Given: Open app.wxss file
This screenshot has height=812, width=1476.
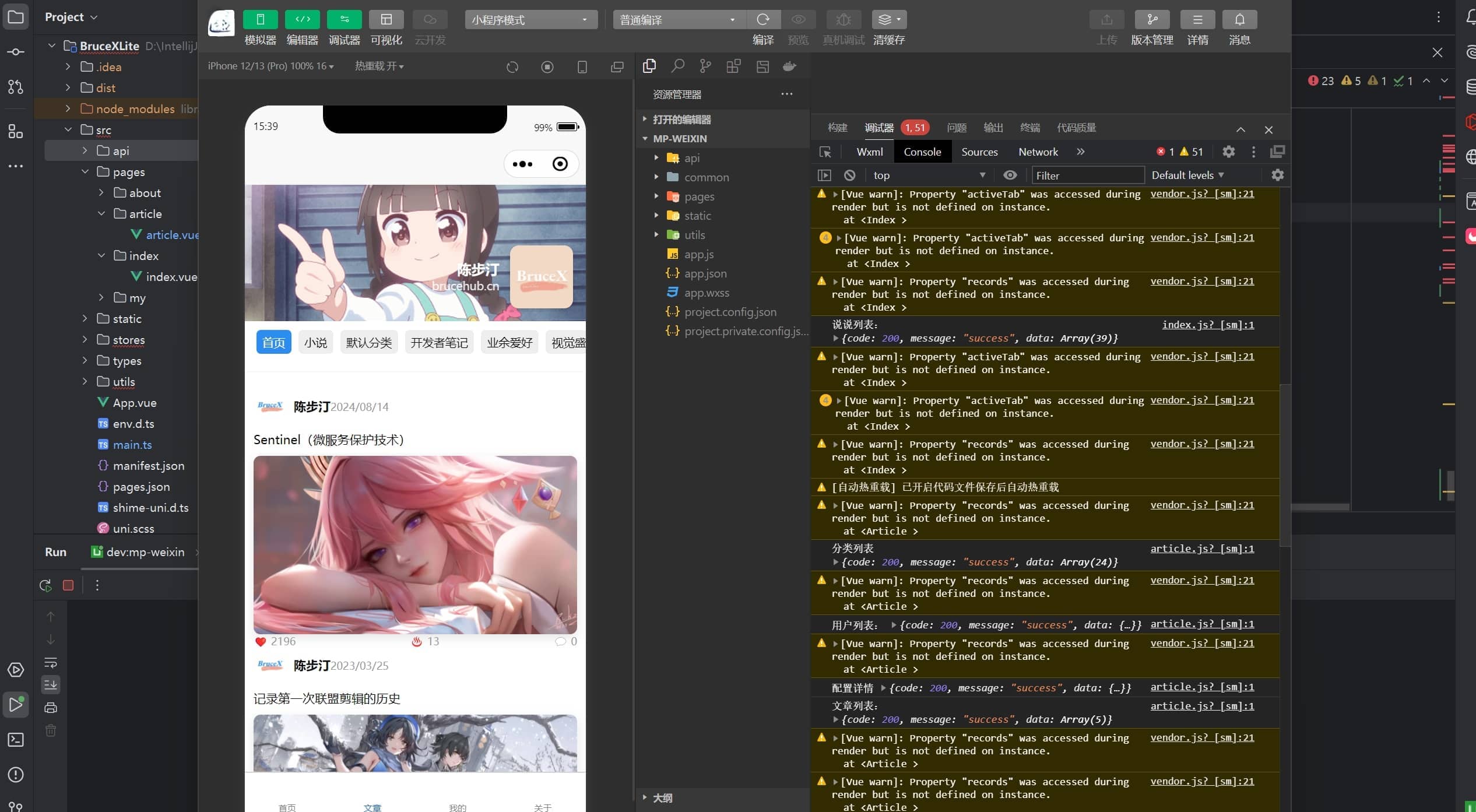Looking at the screenshot, I should (707, 293).
